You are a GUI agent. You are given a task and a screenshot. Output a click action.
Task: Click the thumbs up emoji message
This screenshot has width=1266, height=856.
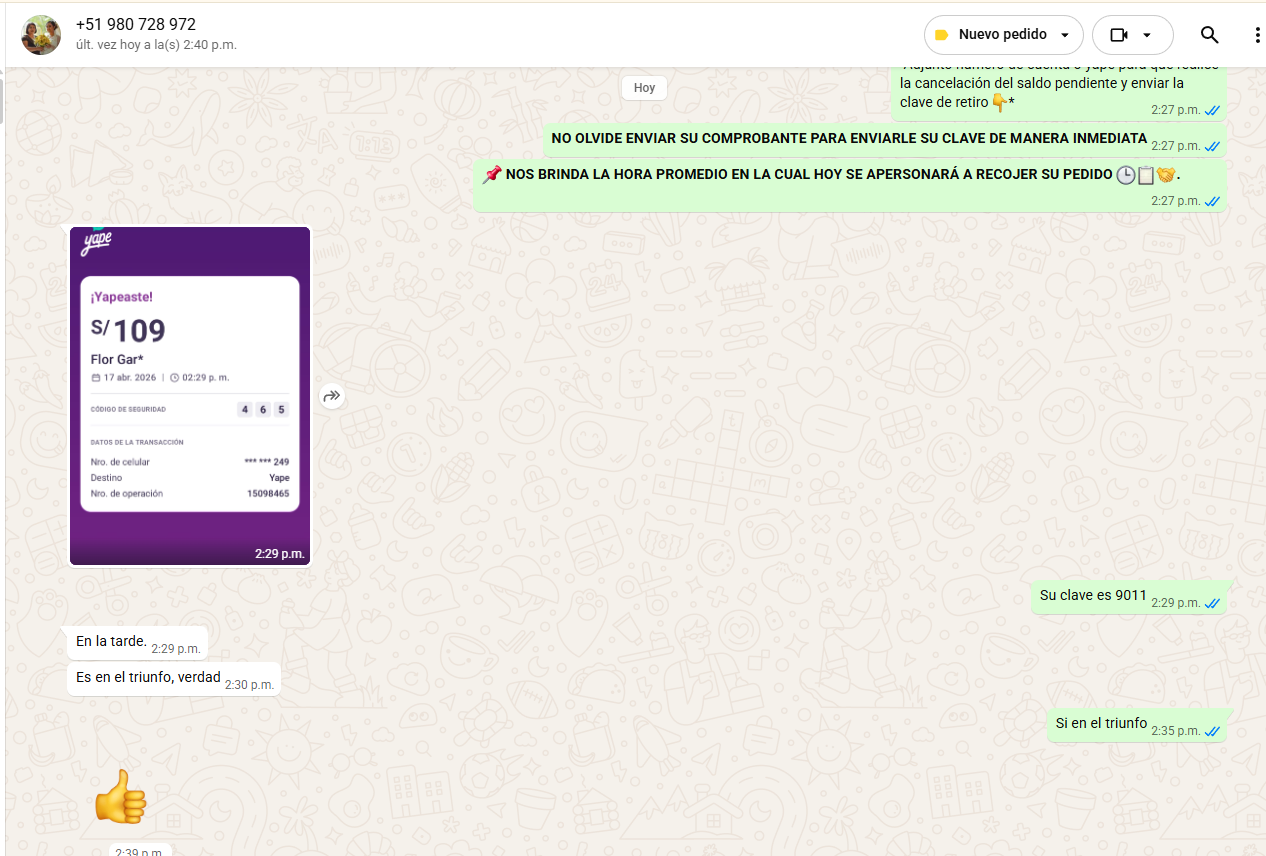[120, 797]
